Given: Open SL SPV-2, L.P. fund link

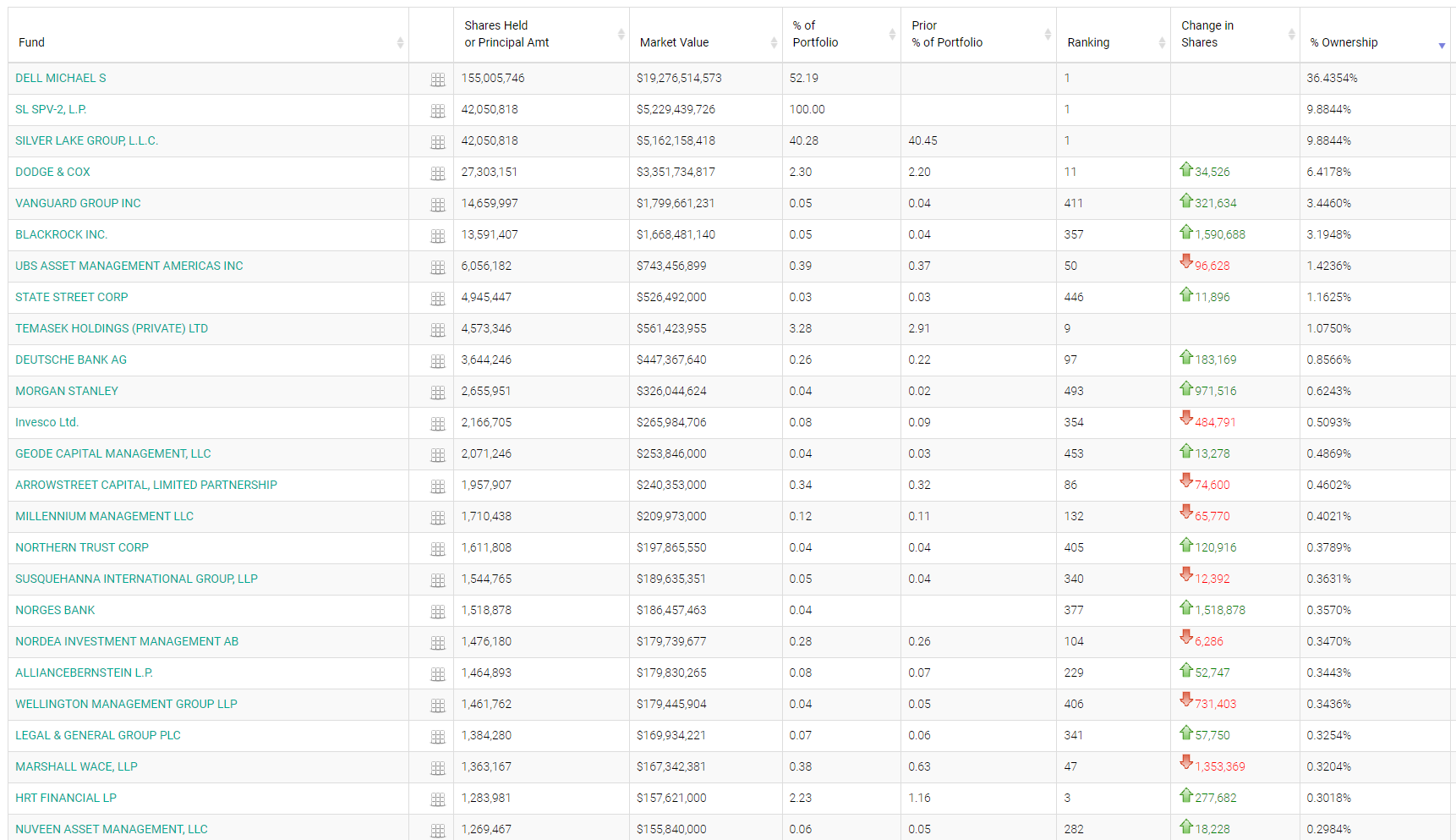Looking at the screenshot, I should (51, 109).
